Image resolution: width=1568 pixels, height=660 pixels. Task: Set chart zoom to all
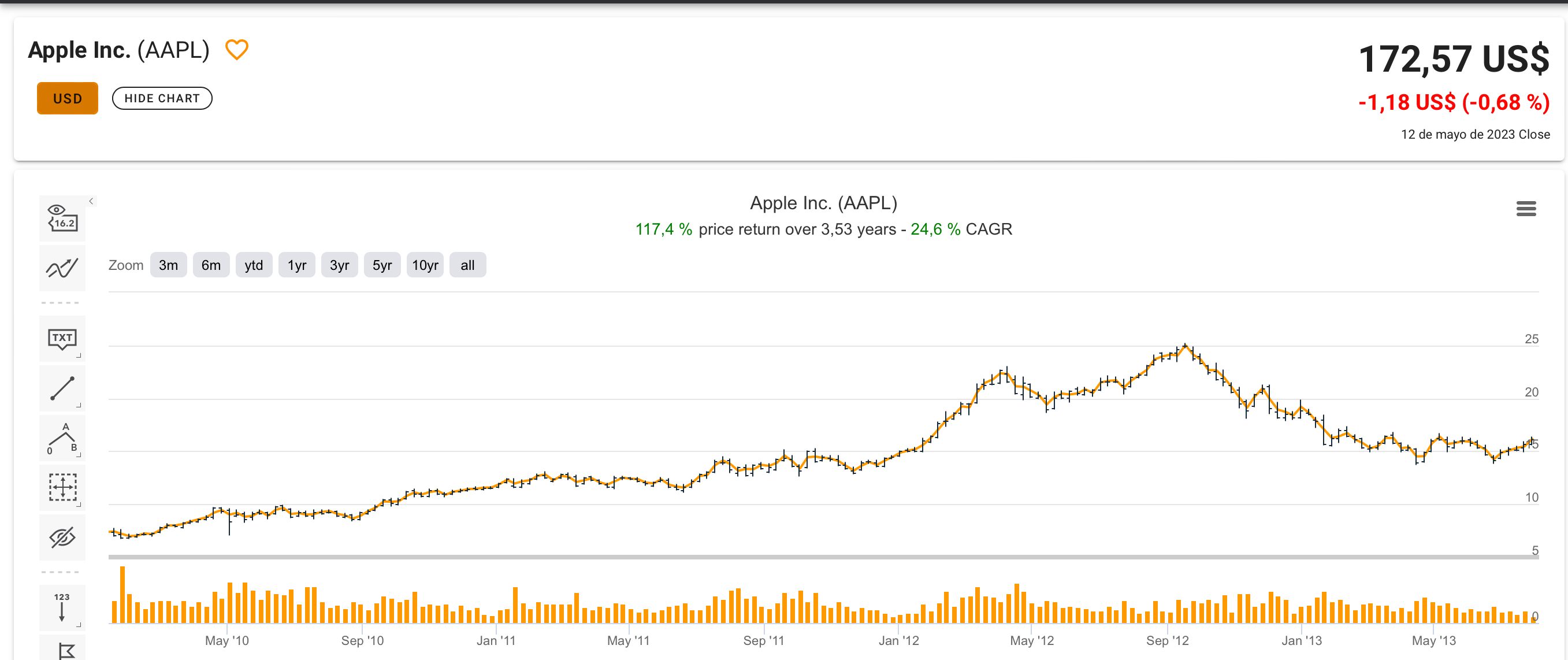tap(467, 265)
